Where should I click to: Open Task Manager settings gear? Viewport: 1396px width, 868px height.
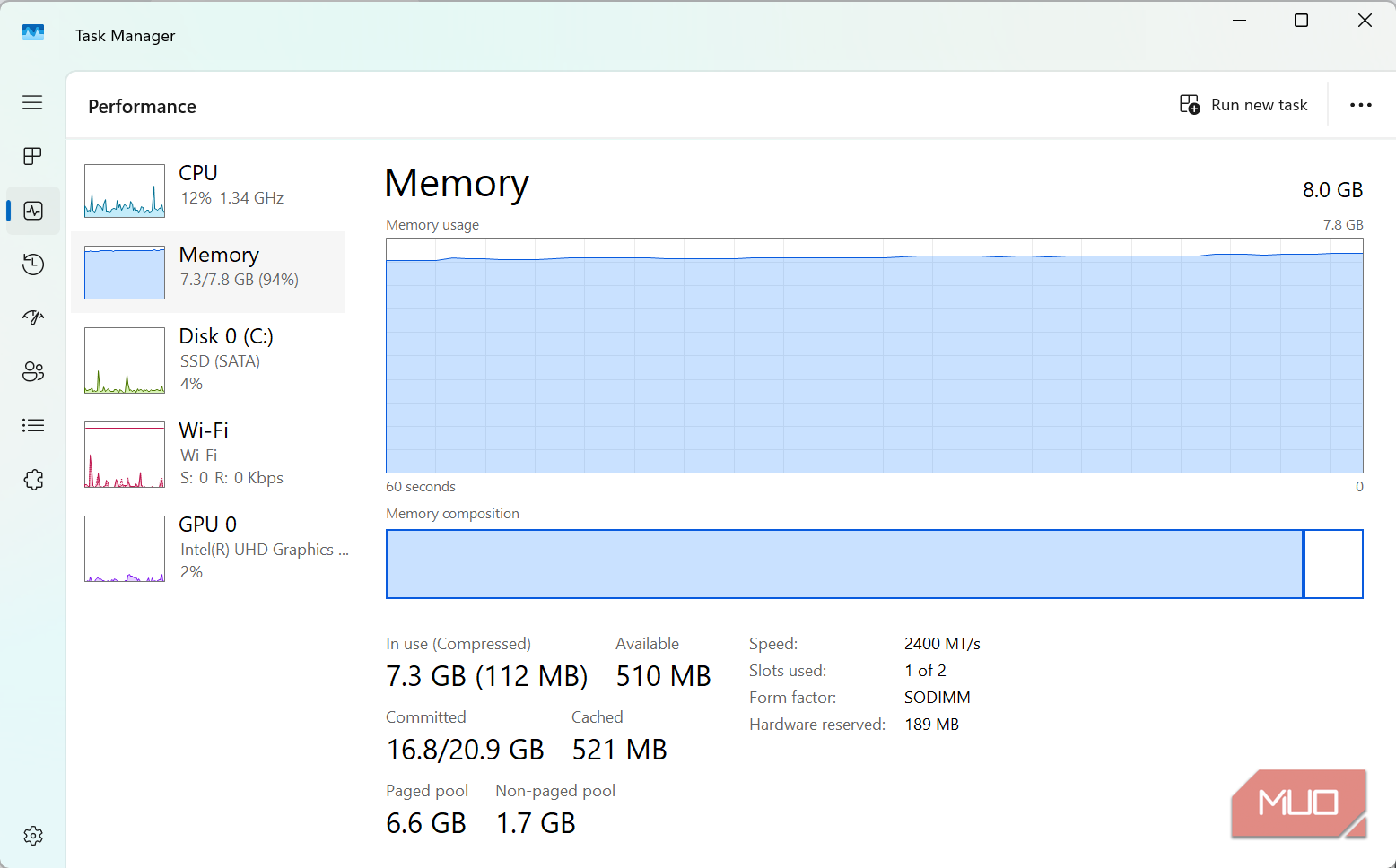click(33, 836)
